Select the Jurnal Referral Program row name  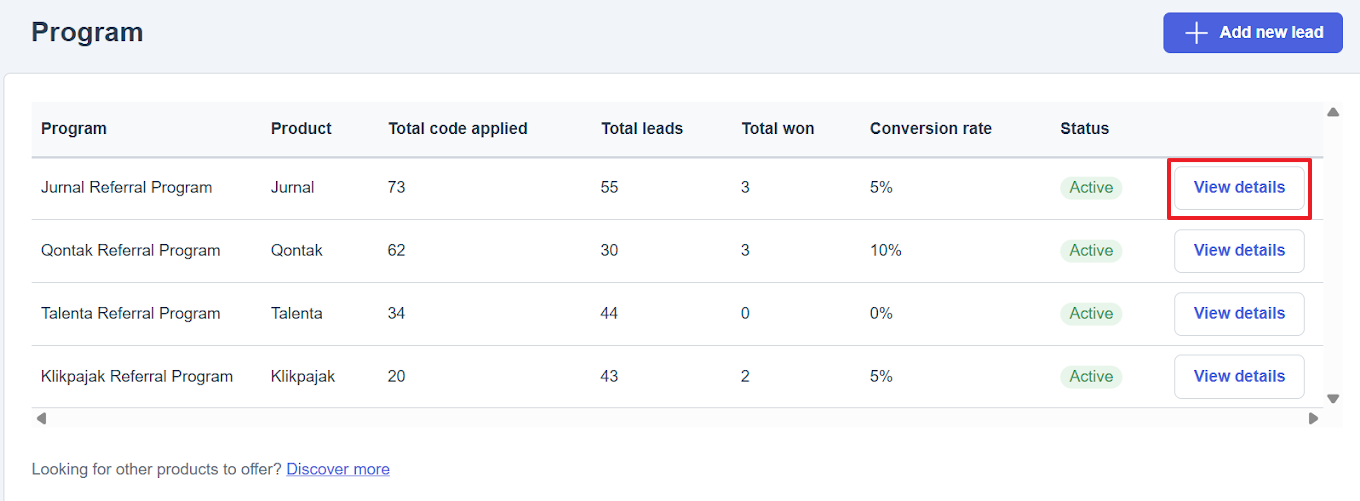tap(126, 188)
